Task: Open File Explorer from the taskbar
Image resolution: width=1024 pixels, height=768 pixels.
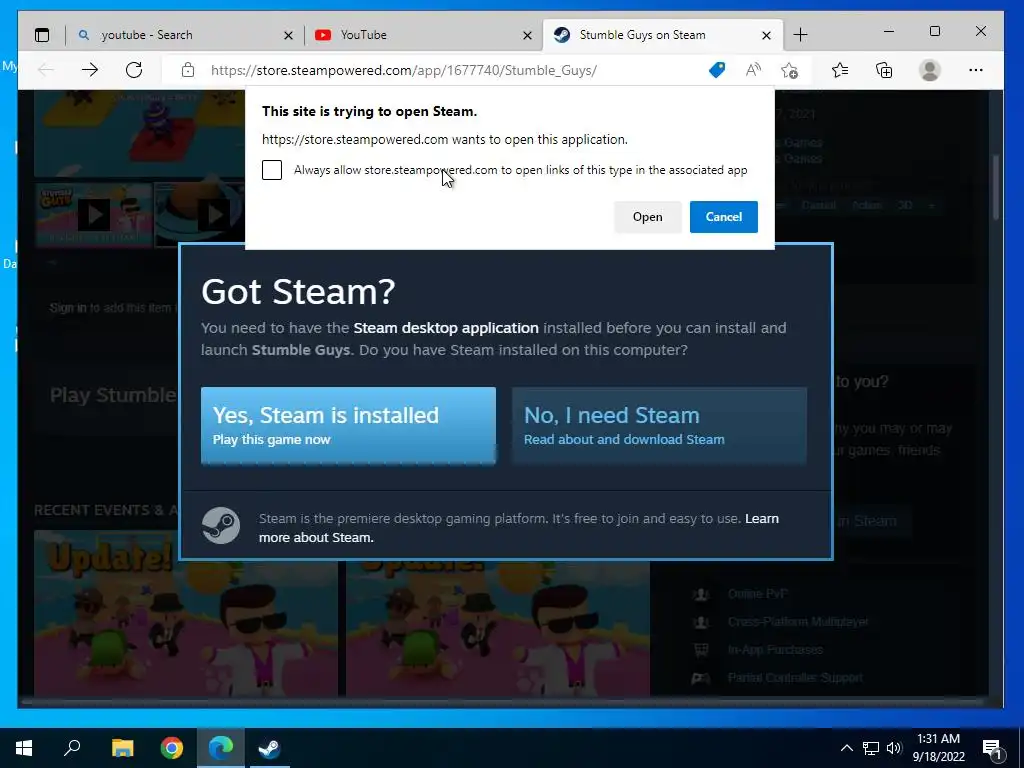Action: (x=122, y=748)
